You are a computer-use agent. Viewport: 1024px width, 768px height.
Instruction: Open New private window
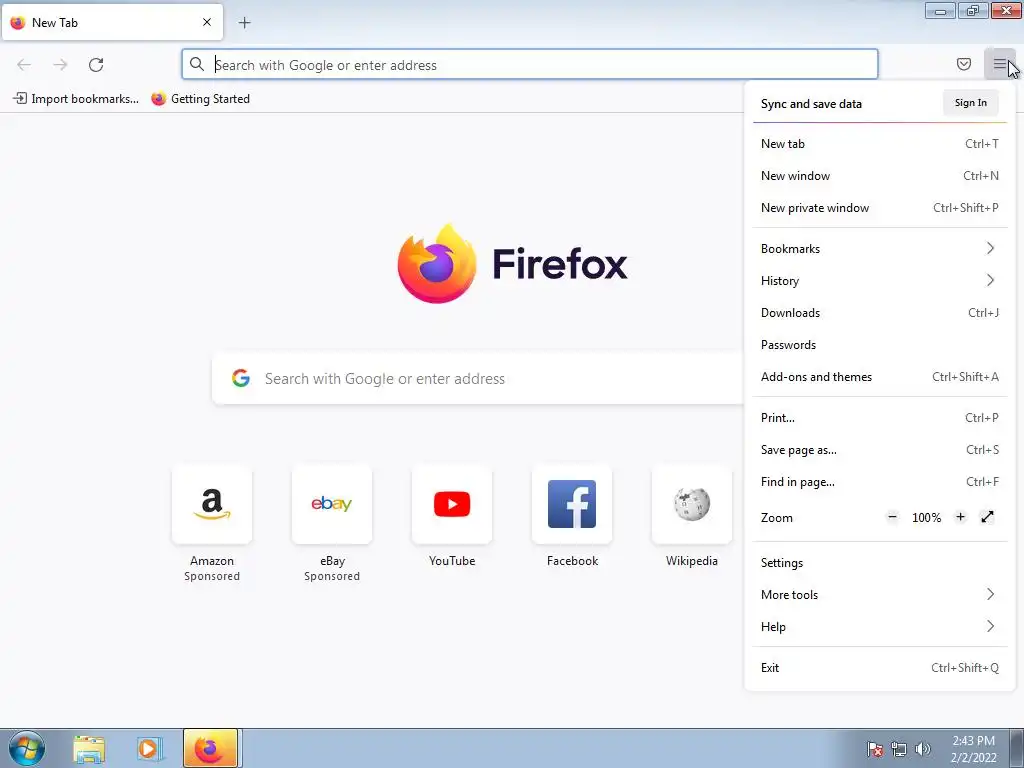coord(880,208)
